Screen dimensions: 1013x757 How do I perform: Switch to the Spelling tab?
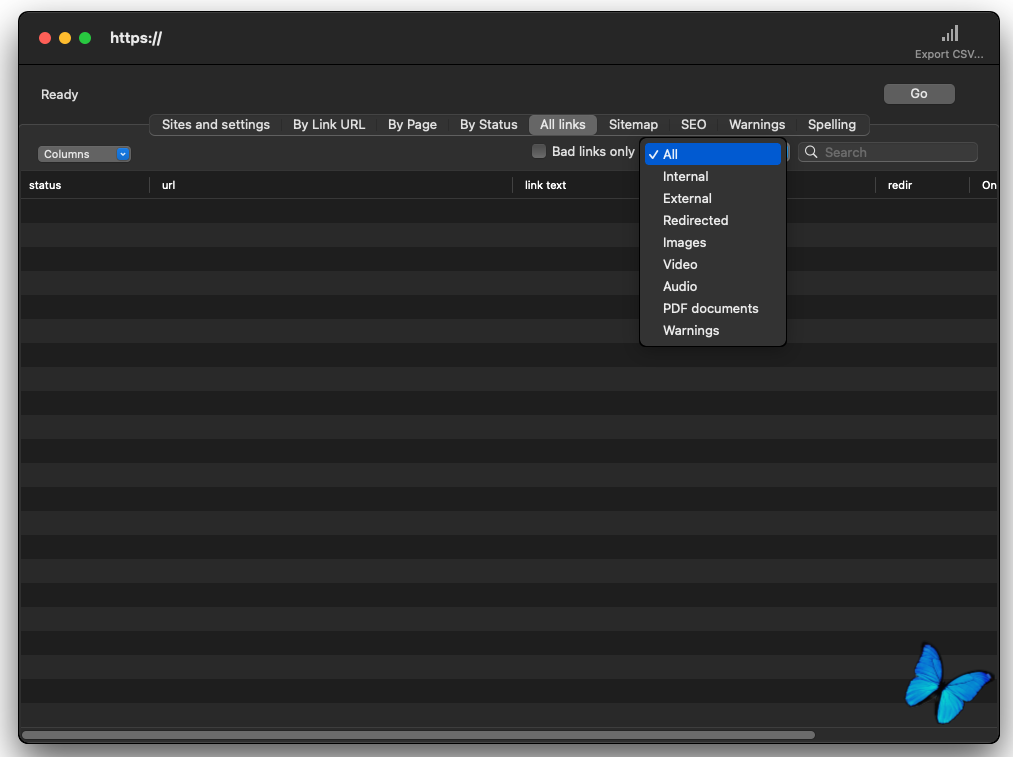[x=831, y=125]
